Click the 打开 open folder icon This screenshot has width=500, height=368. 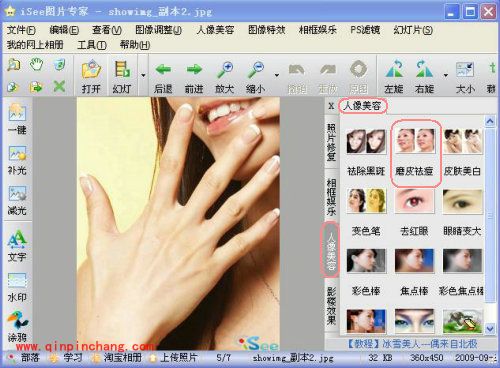pos(91,76)
